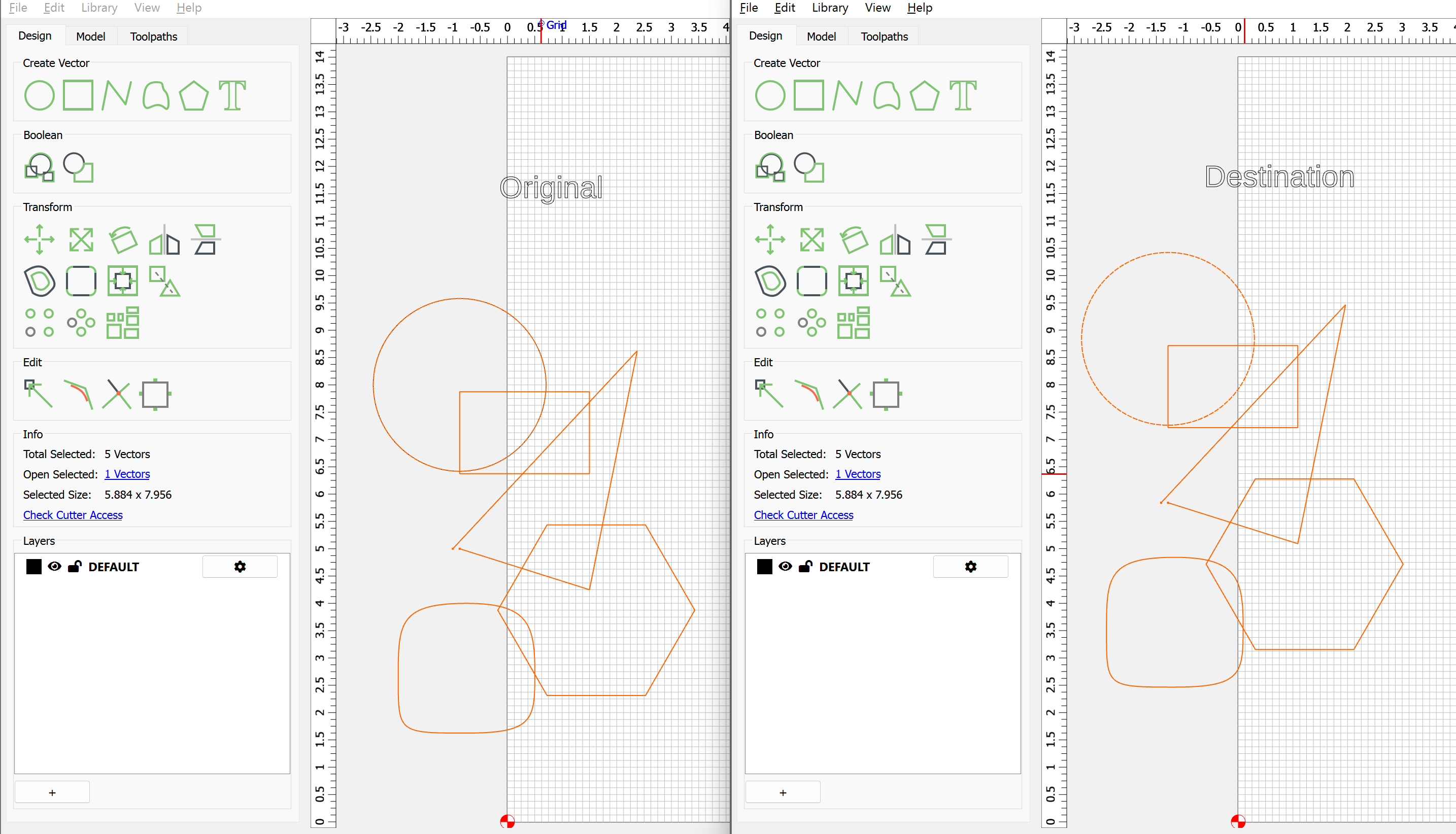Viewport: 1456px width, 834px height.
Task: Click the Trim vectors scissors icon in left panel
Action: point(117,394)
